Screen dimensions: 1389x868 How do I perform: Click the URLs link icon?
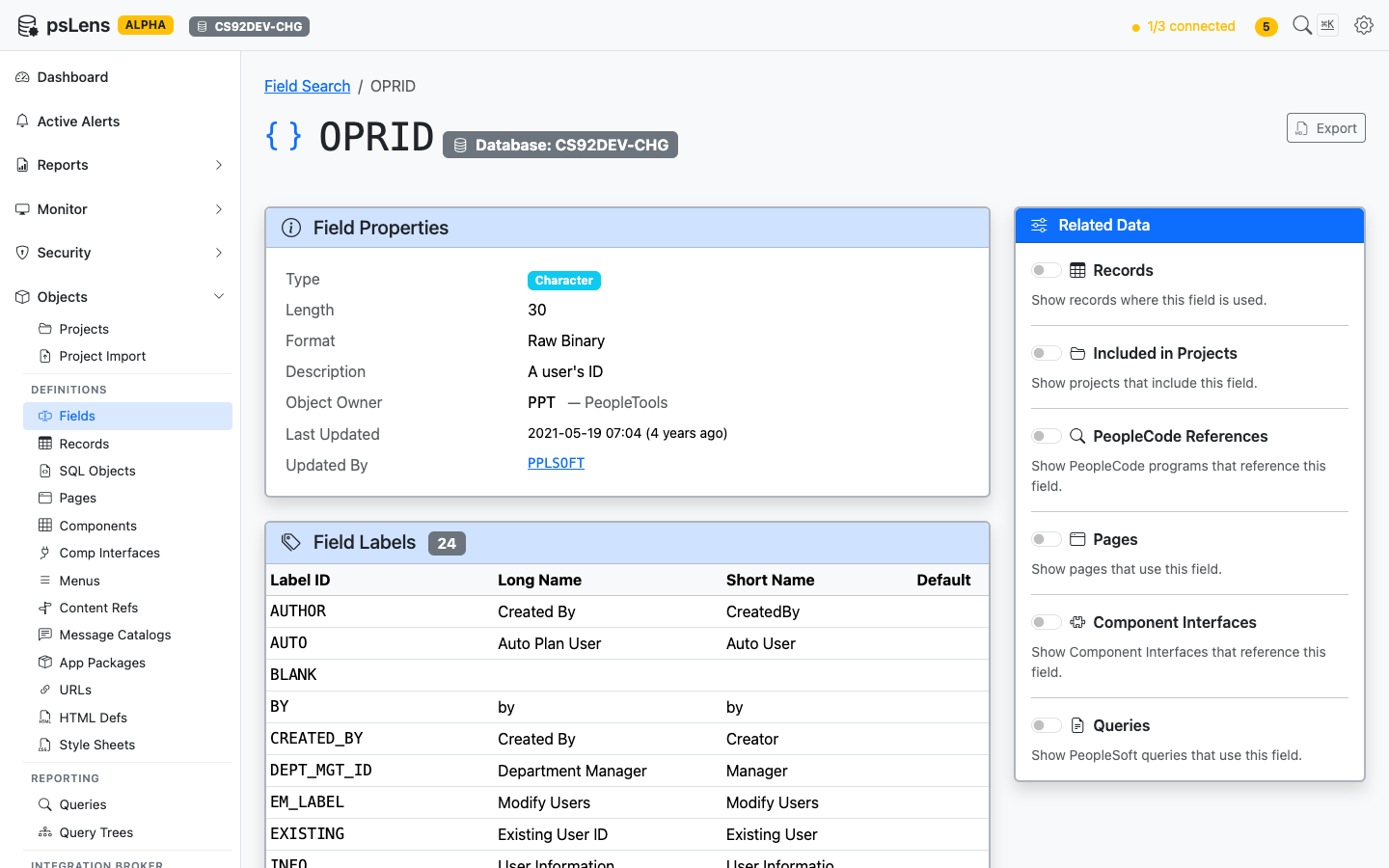click(x=45, y=690)
